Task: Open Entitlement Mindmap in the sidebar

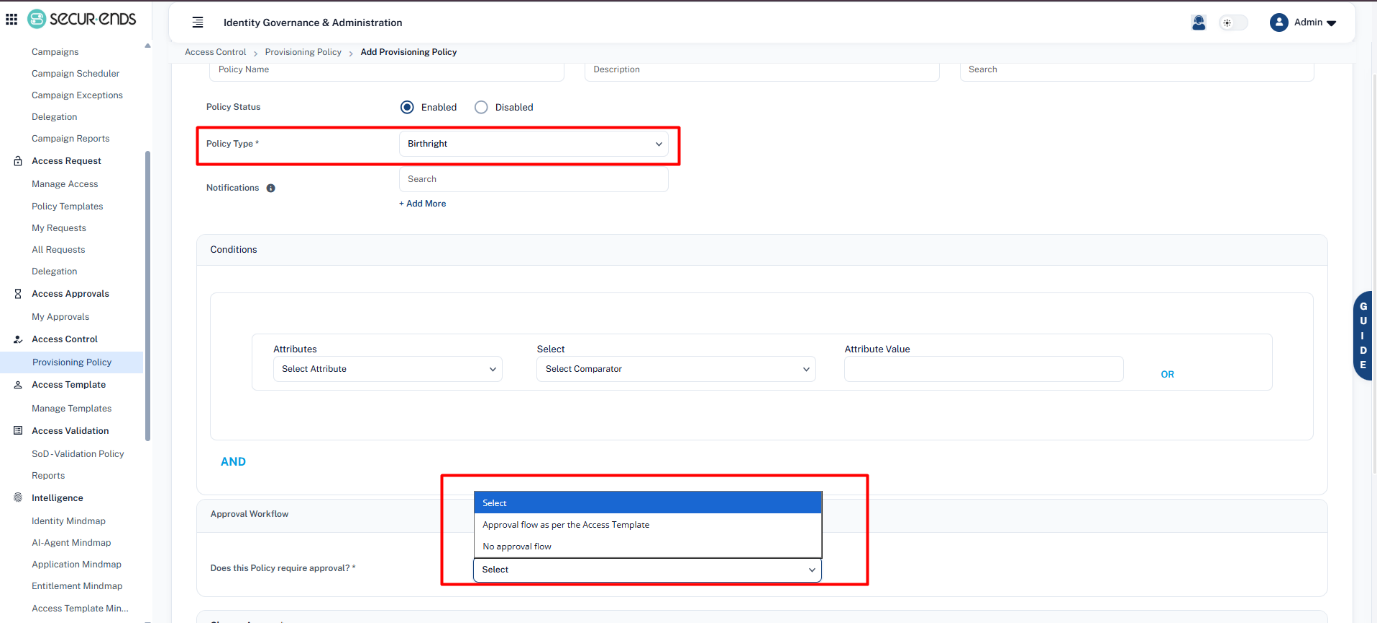Action: (x=77, y=587)
